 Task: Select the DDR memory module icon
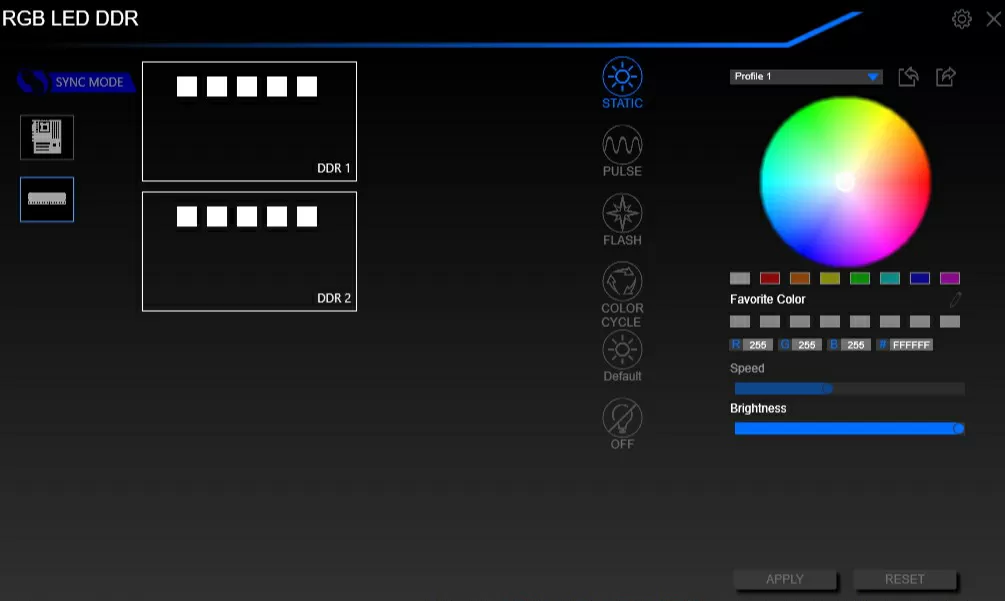[x=47, y=199]
